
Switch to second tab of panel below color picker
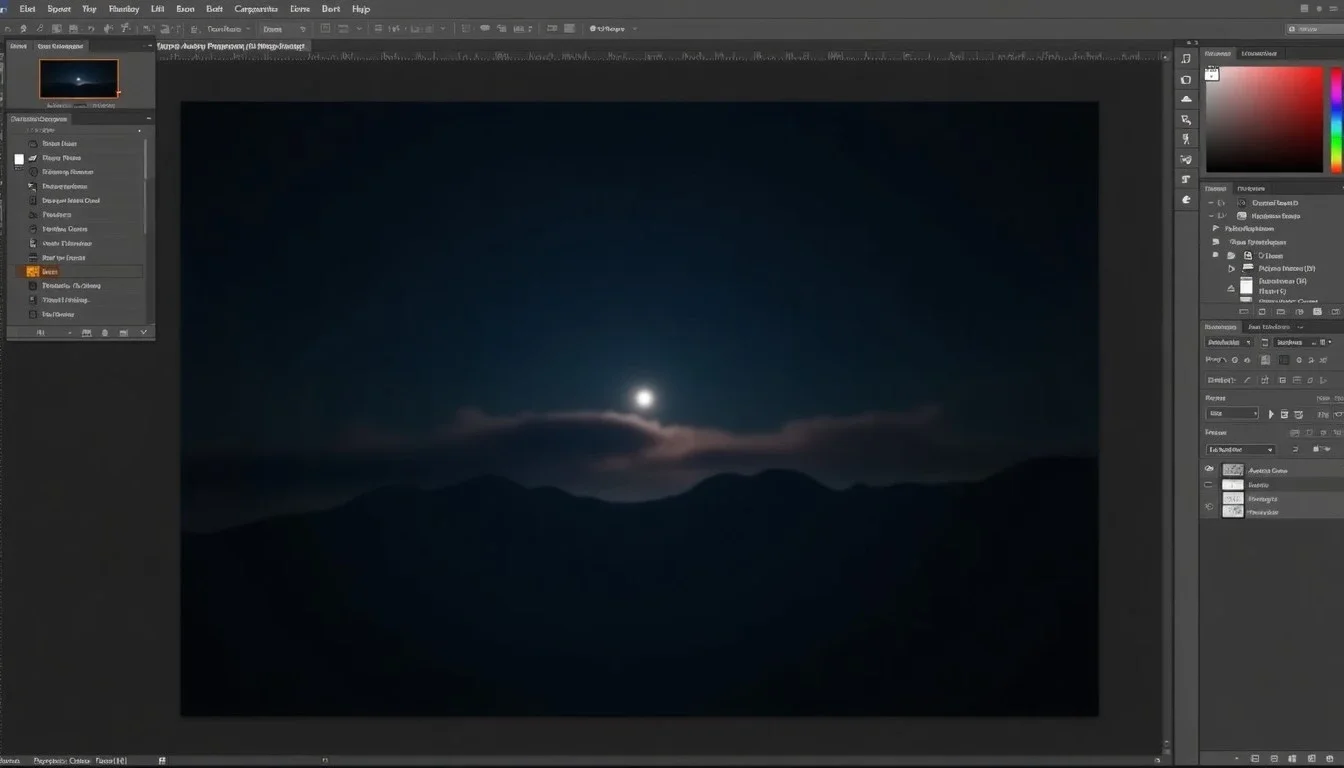point(1251,188)
